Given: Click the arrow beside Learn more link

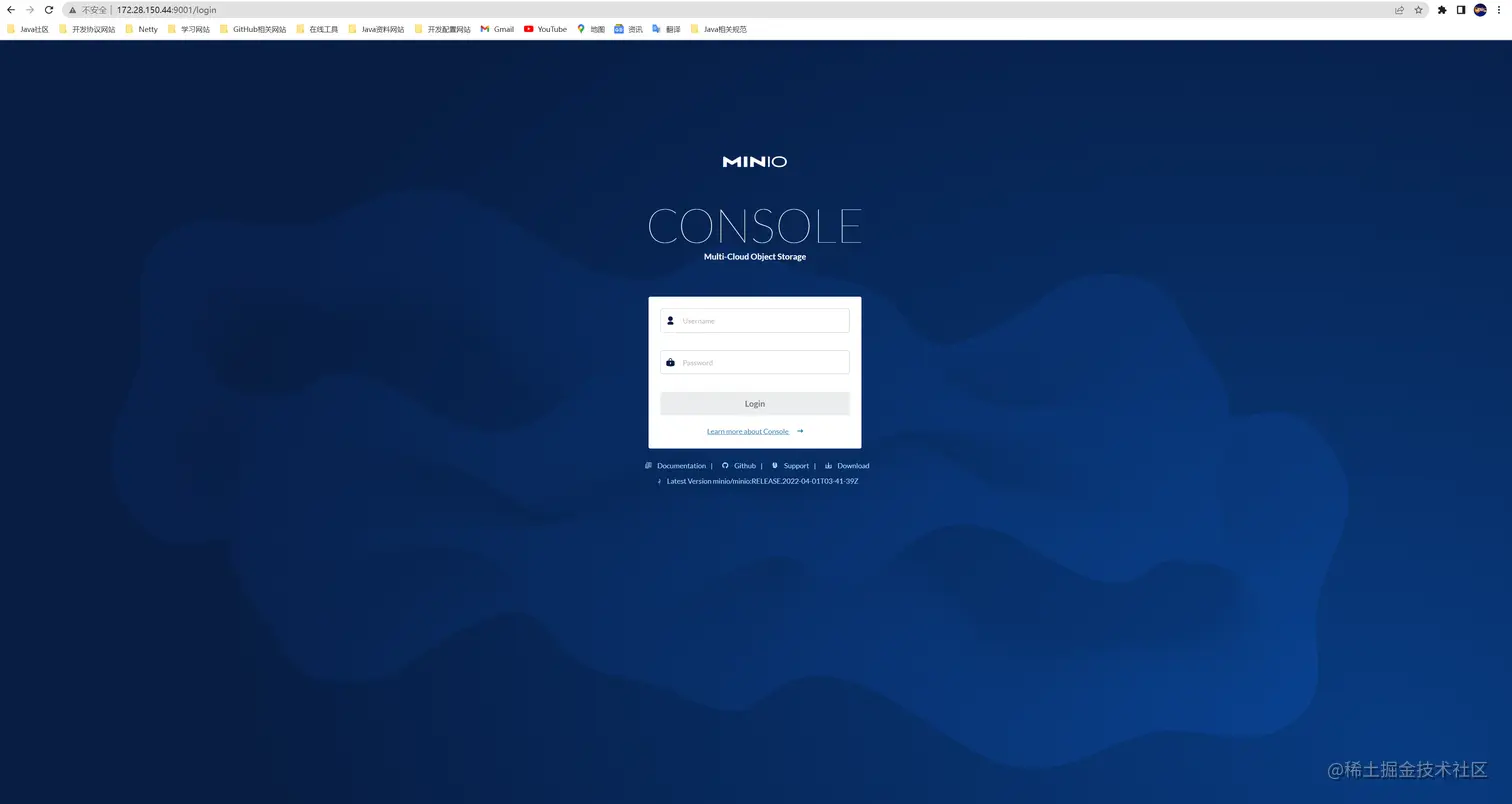Looking at the screenshot, I should pyautogui.click(x=800, y=431).
